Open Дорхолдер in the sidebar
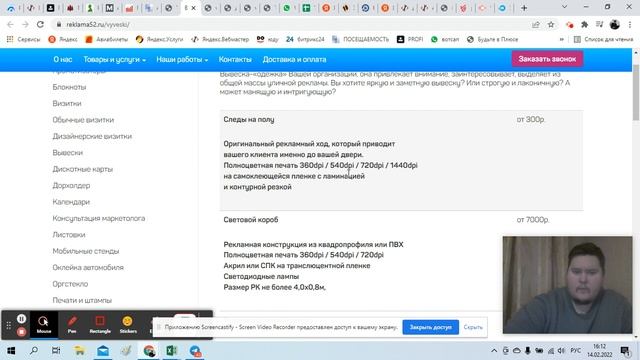Image resolution: width=640 pixels, height=360 pixels. (x=71, y=185)
